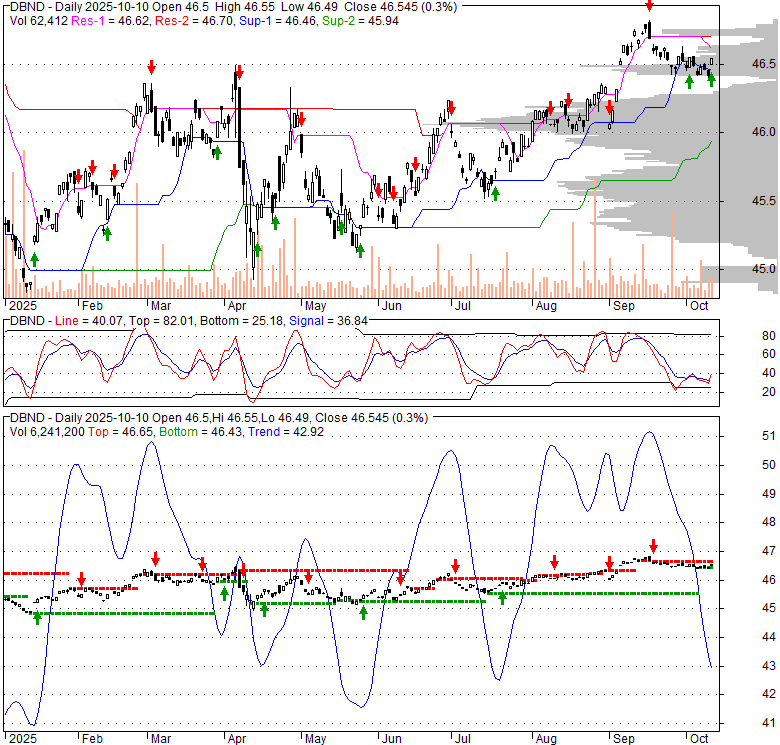Click the green arrow below July low in top chart
The image size is (780, 745).
point(495,192)
